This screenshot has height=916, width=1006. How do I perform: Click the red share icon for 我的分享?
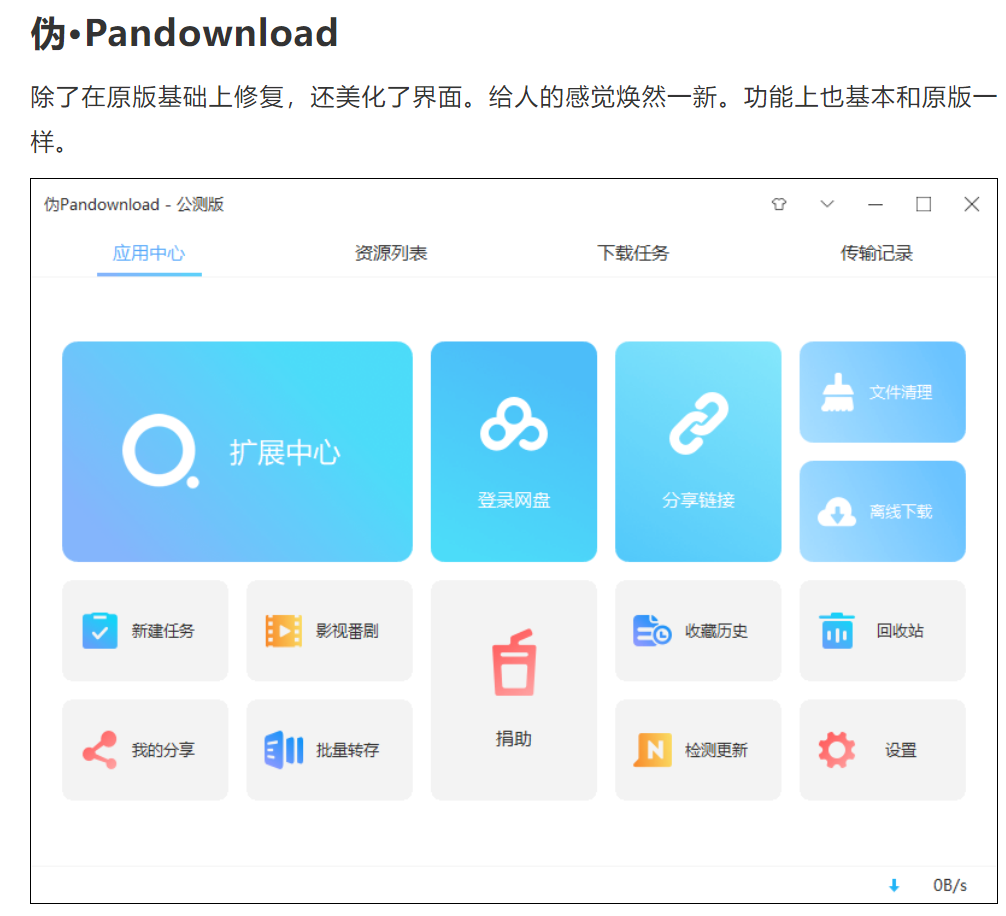99,749
